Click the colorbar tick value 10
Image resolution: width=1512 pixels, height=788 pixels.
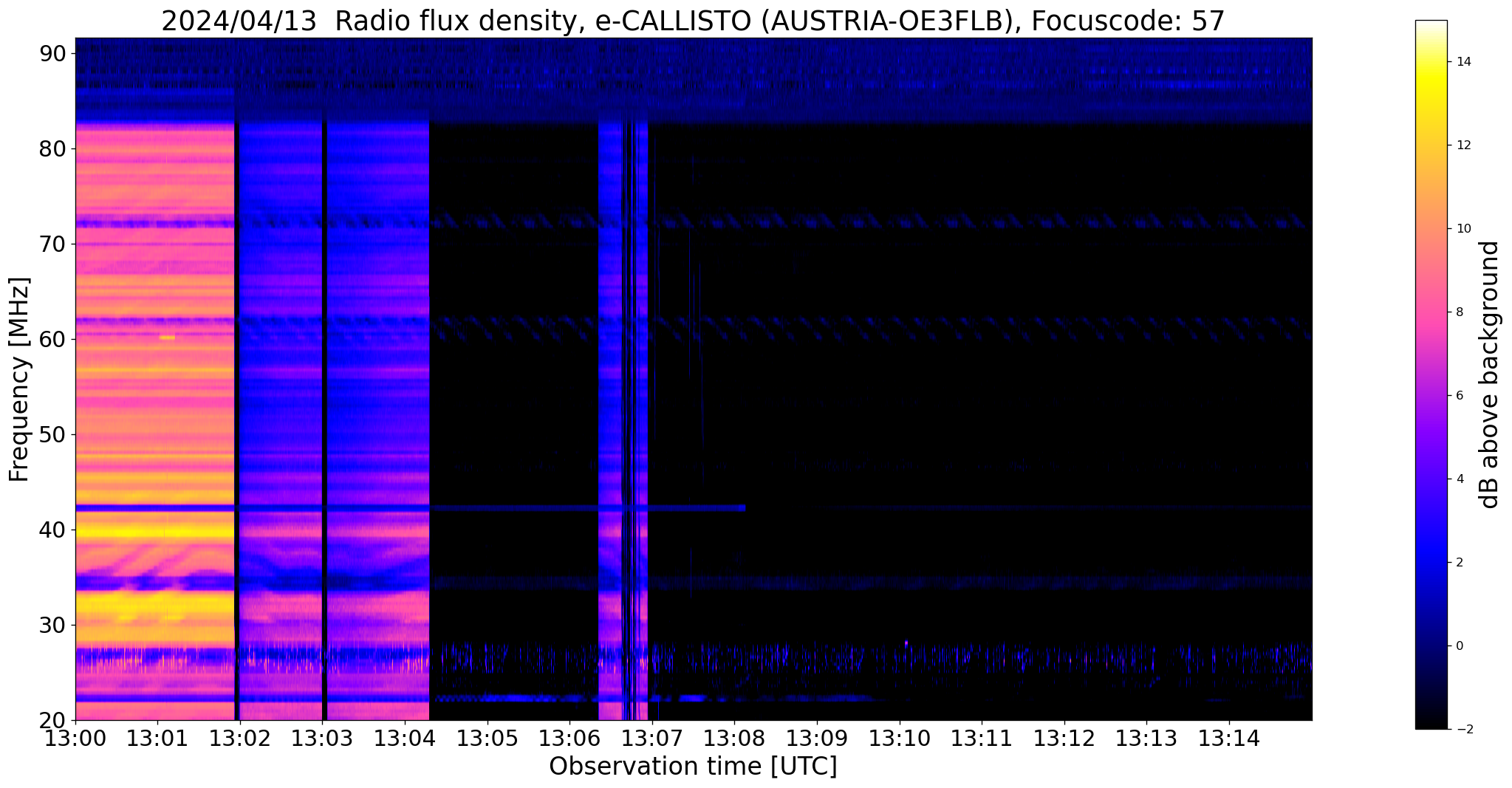click(1463, 229)
